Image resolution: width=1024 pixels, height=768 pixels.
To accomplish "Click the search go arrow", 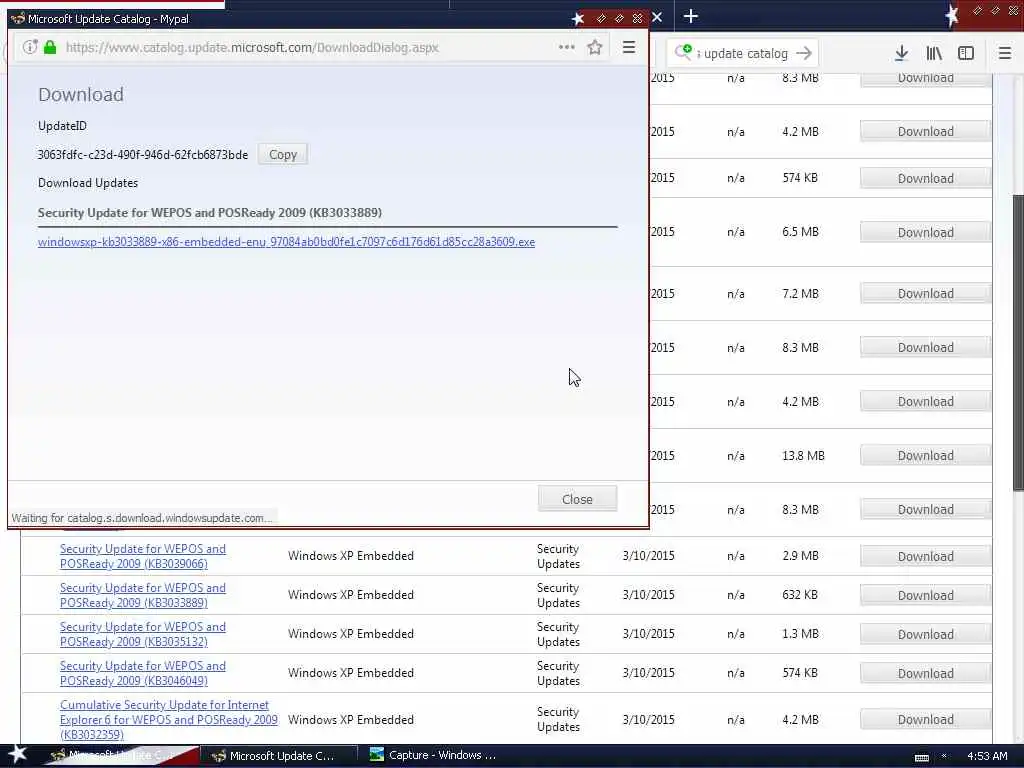I will [804, 53].
